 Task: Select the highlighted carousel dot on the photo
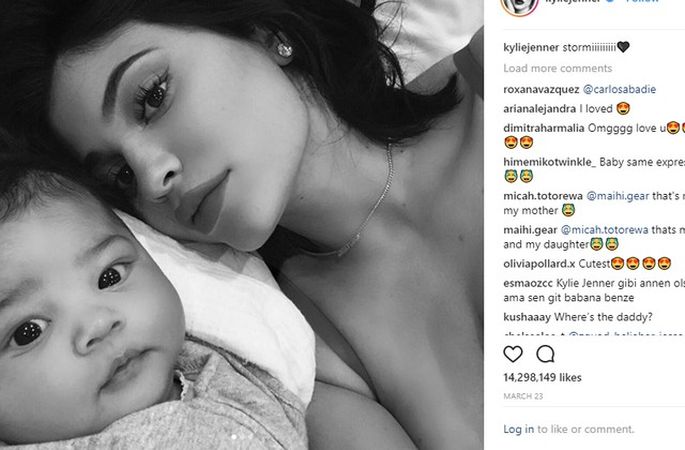tap(235, 436)
